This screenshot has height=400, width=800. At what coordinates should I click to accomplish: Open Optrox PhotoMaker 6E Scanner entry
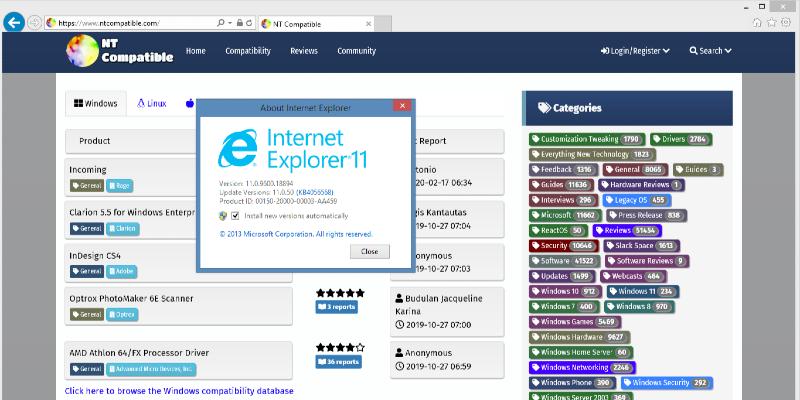131,298
